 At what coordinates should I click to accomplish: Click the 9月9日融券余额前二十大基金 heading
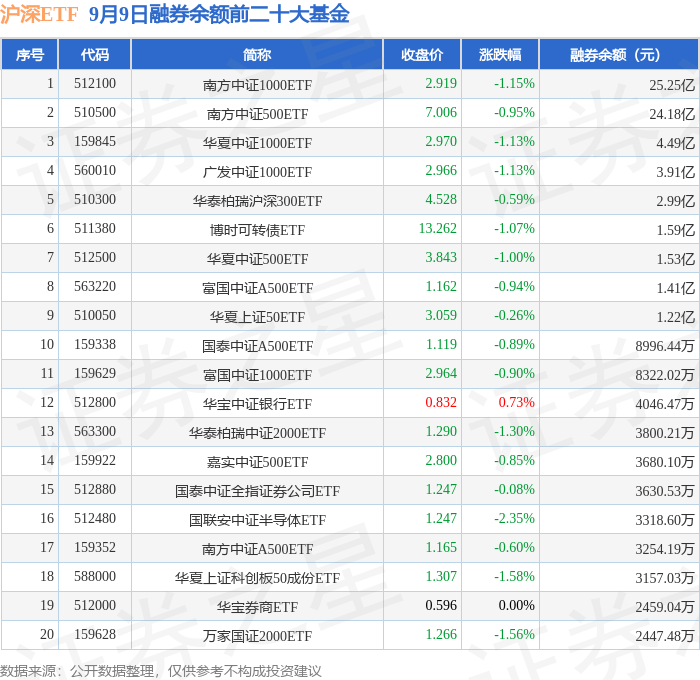coord(219,14)
